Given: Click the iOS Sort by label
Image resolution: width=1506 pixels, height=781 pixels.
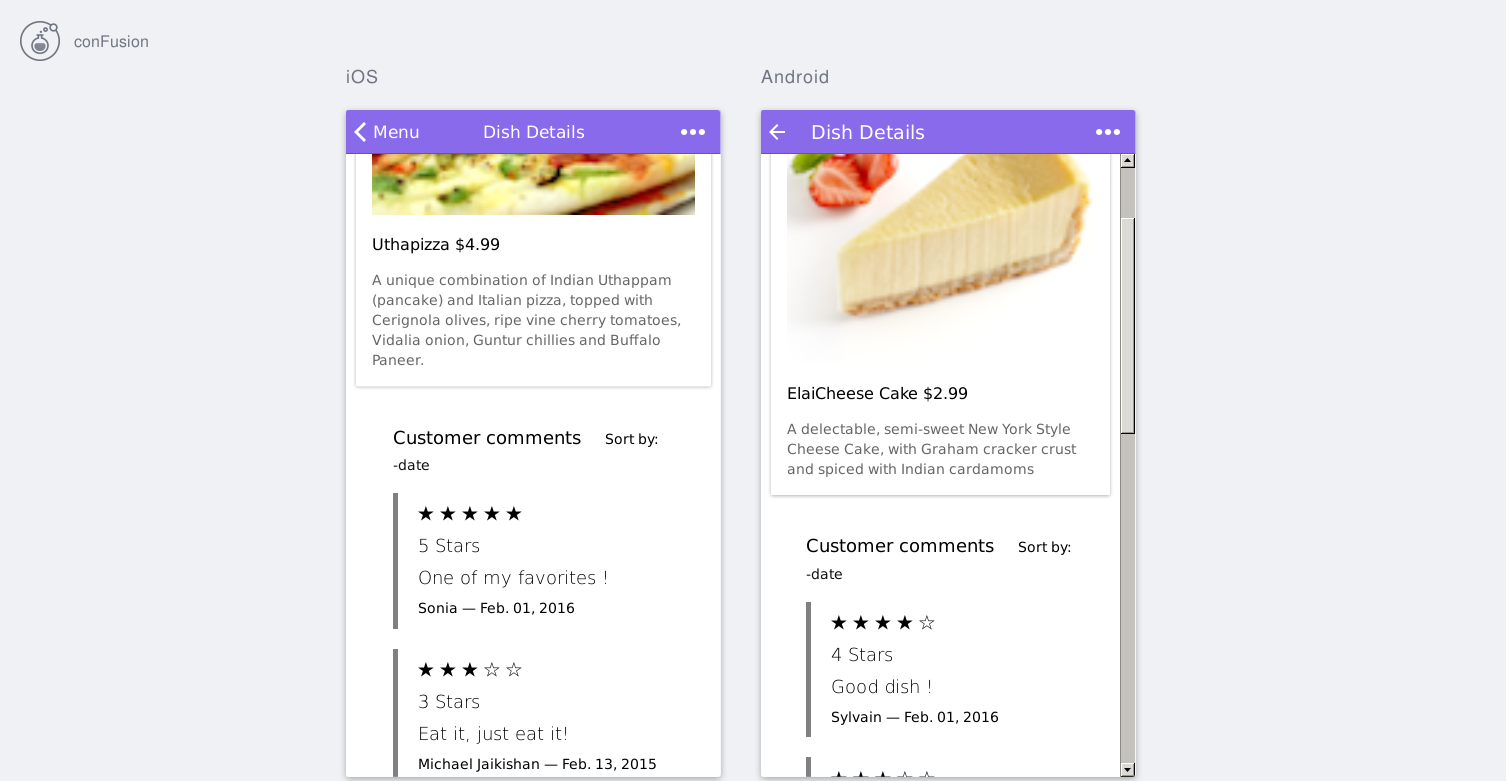Looking at the screenshot, I should [x=632, y=439].
